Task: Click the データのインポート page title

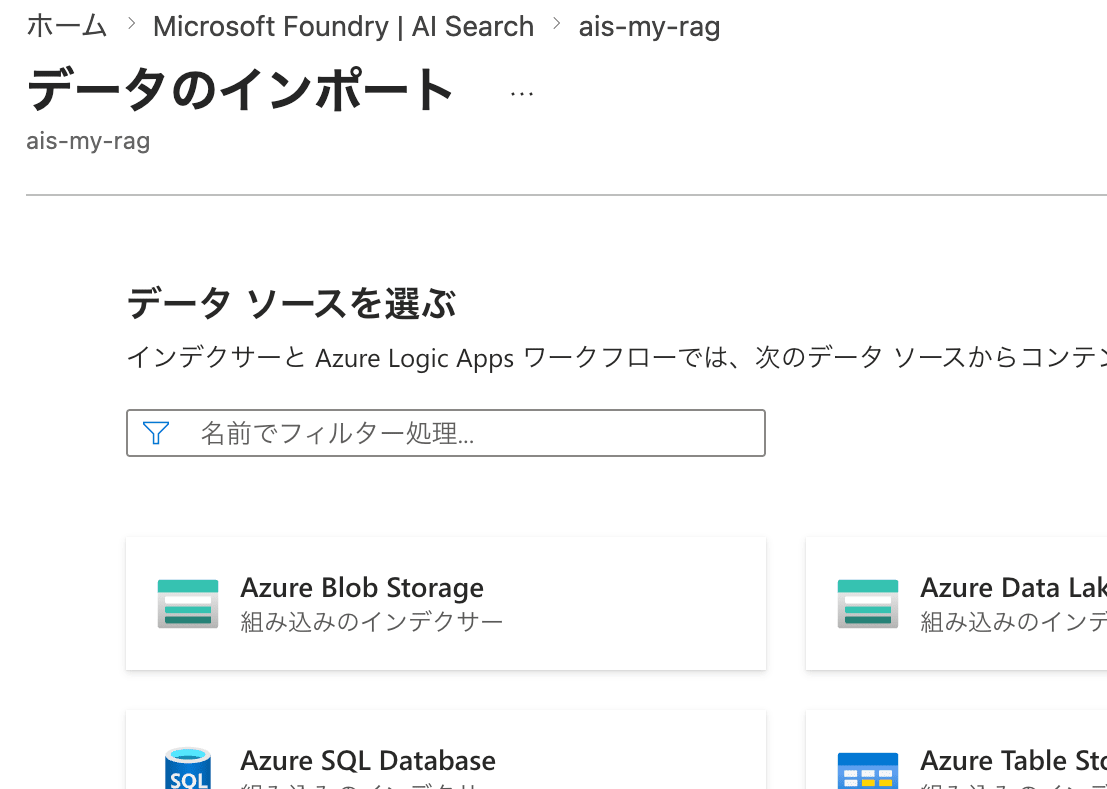Action: tap(240, 90)
